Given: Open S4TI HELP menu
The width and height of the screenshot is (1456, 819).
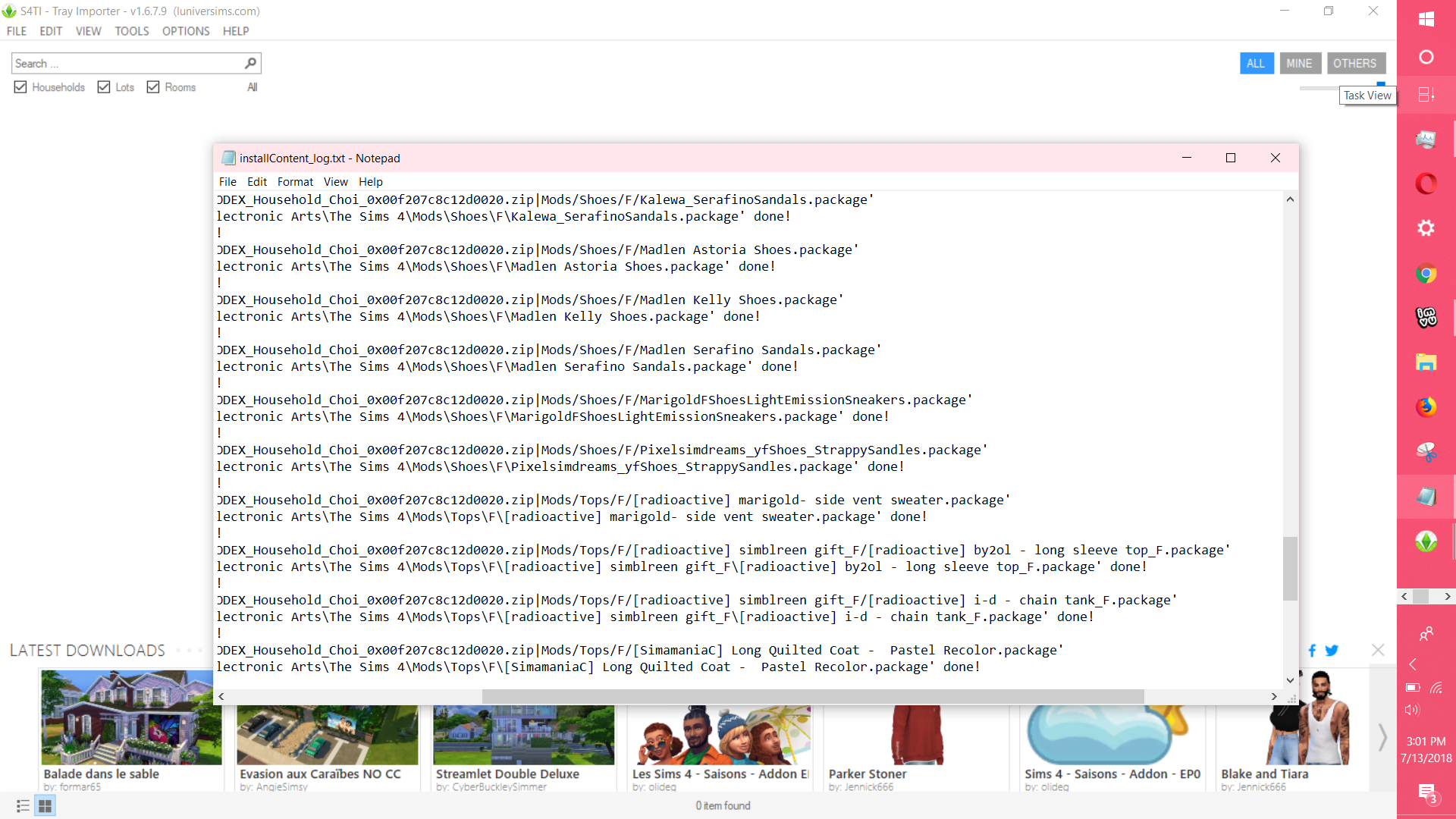Looking at the screenshot, I should (236, 31).
